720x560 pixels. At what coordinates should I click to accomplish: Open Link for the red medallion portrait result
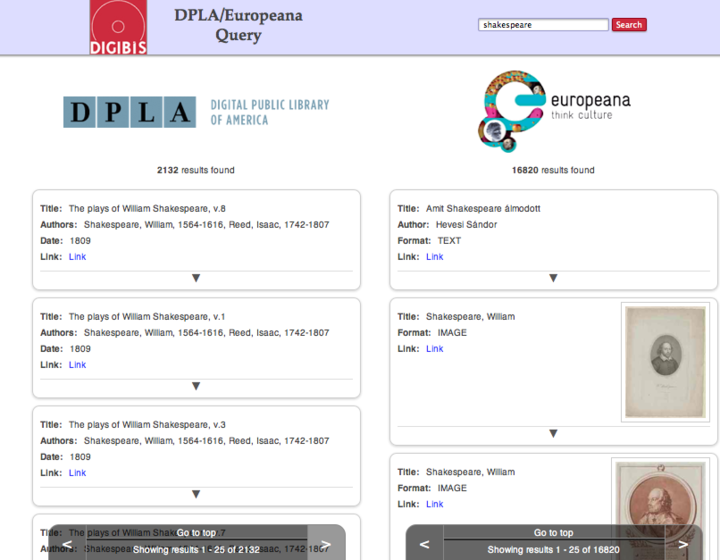pos(434,504)
